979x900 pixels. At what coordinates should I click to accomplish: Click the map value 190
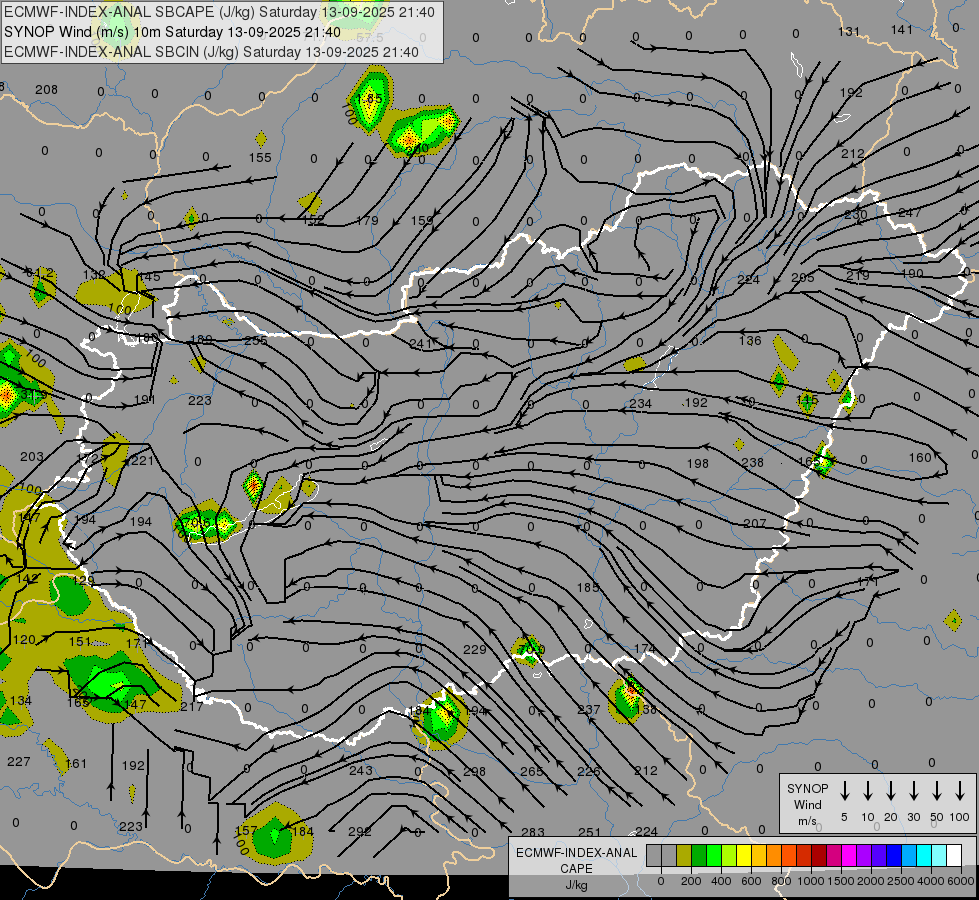click(912, 274)
